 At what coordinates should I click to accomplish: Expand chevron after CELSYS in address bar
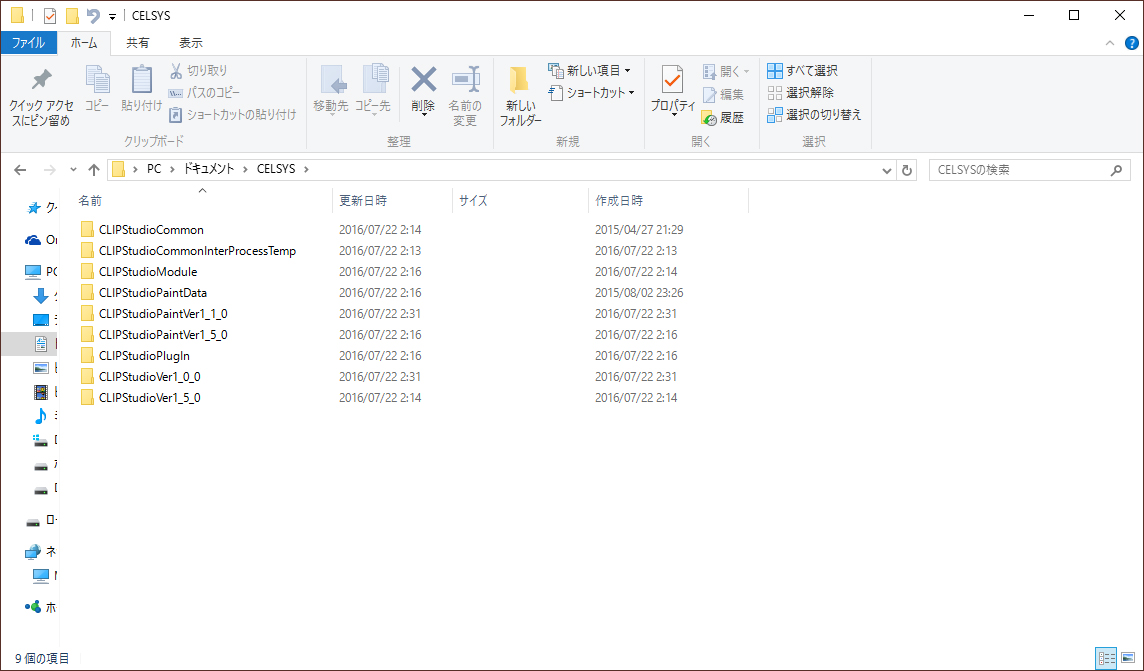306,169
